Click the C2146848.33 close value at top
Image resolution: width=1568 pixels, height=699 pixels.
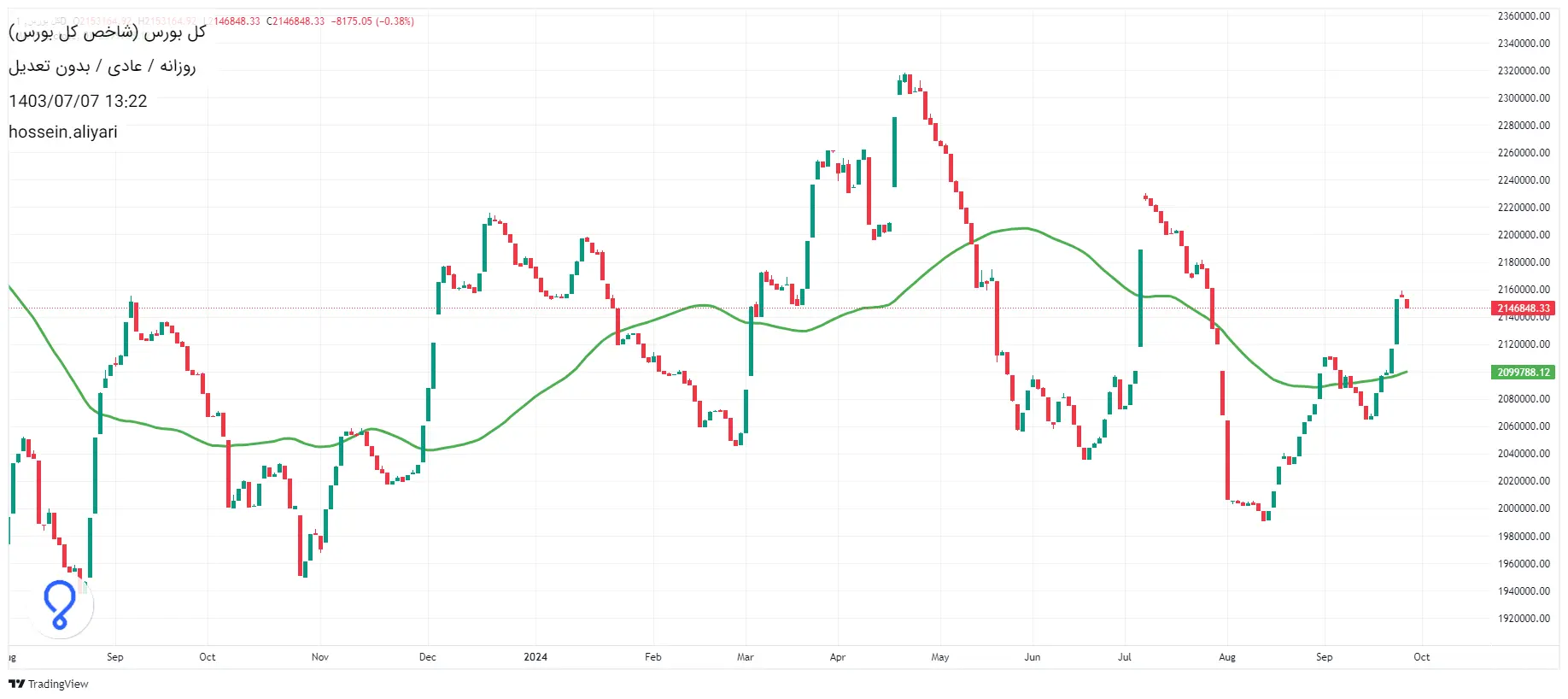coord(295,21)
